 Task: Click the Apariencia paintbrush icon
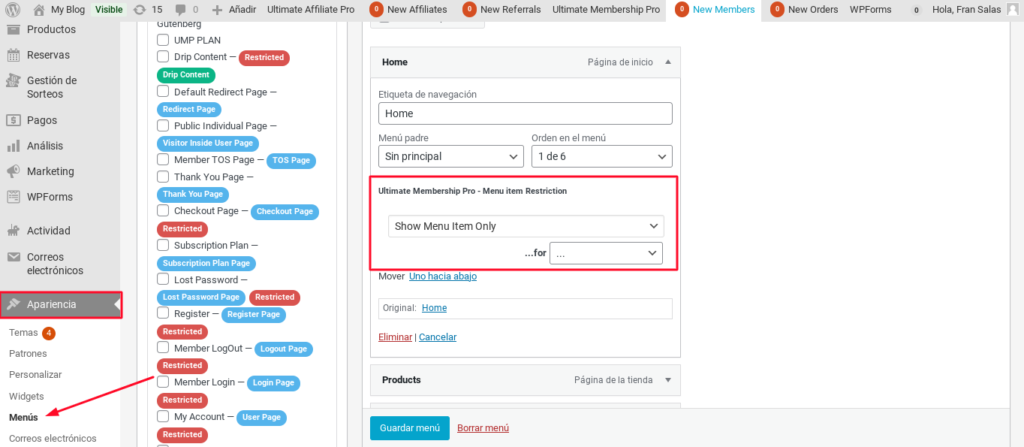(13, 305)
